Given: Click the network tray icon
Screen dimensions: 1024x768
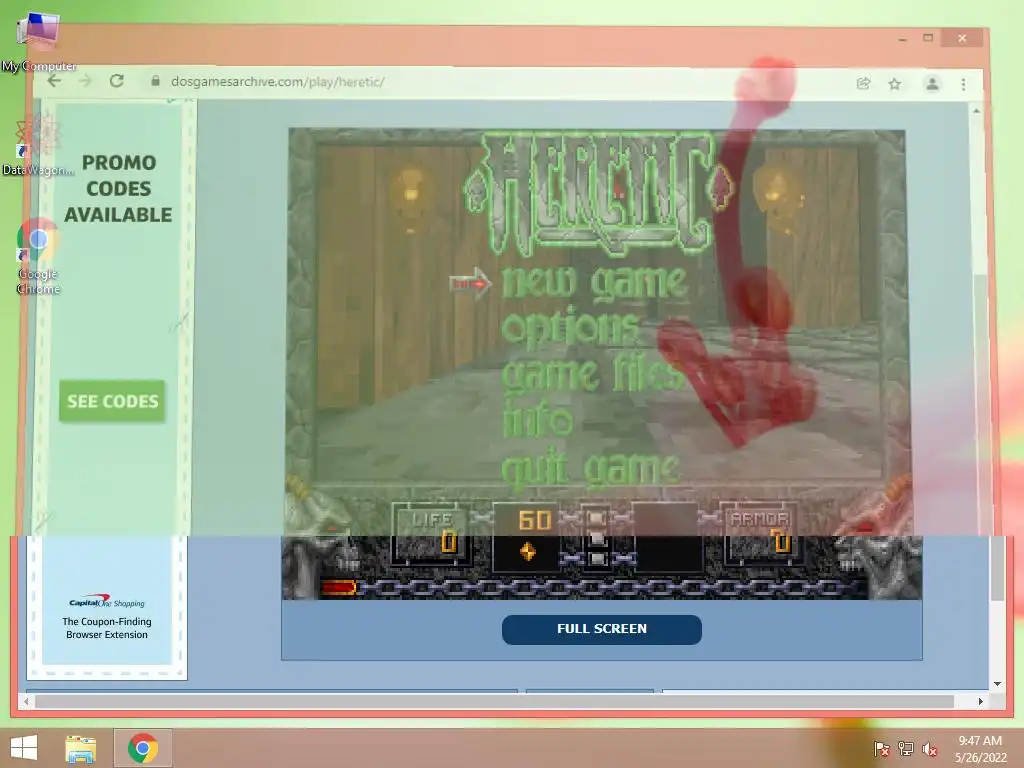Looking at the screenshot, I should pos(905,749).
